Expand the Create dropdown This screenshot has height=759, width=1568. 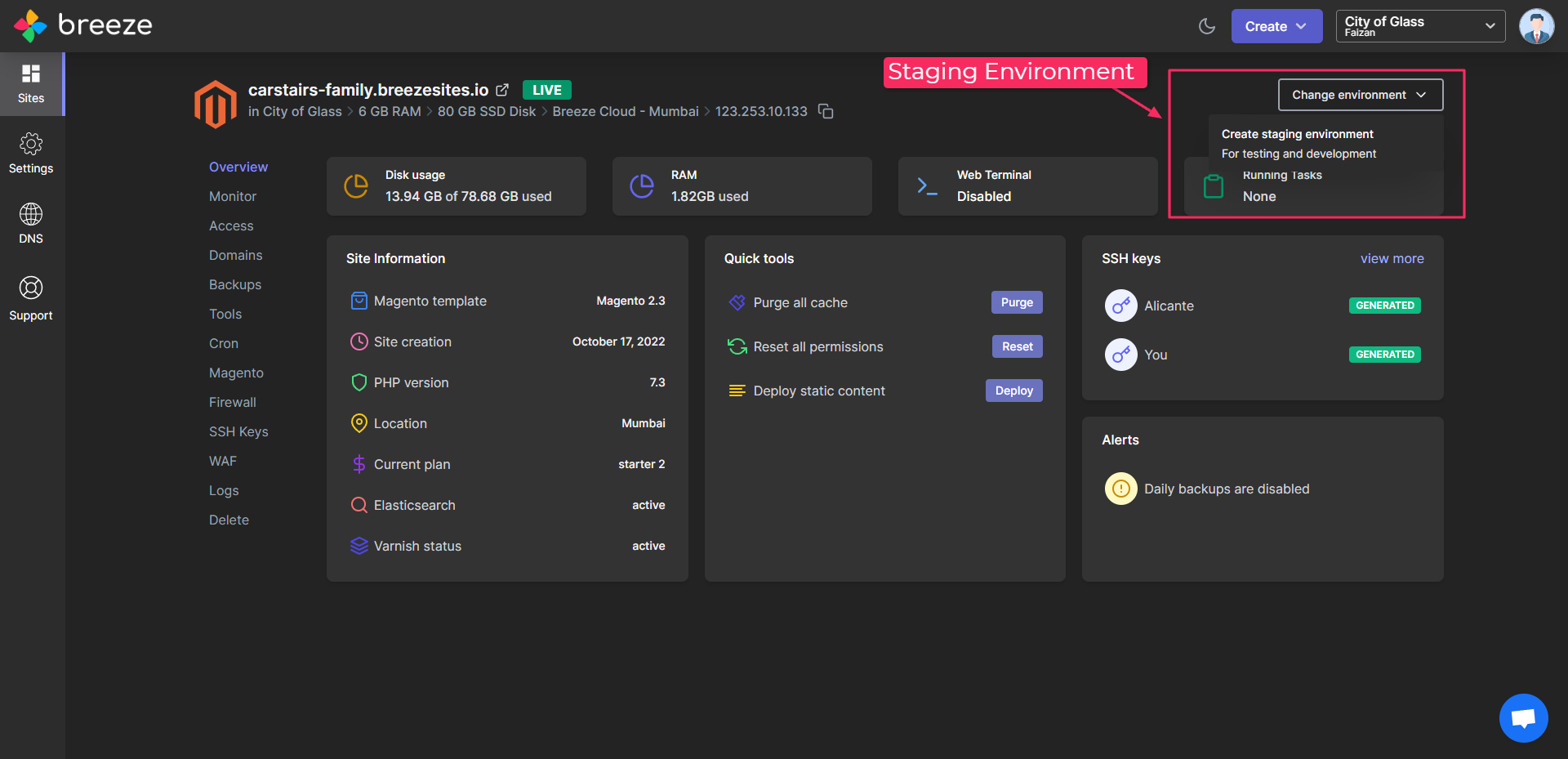tap(1276, 26)
